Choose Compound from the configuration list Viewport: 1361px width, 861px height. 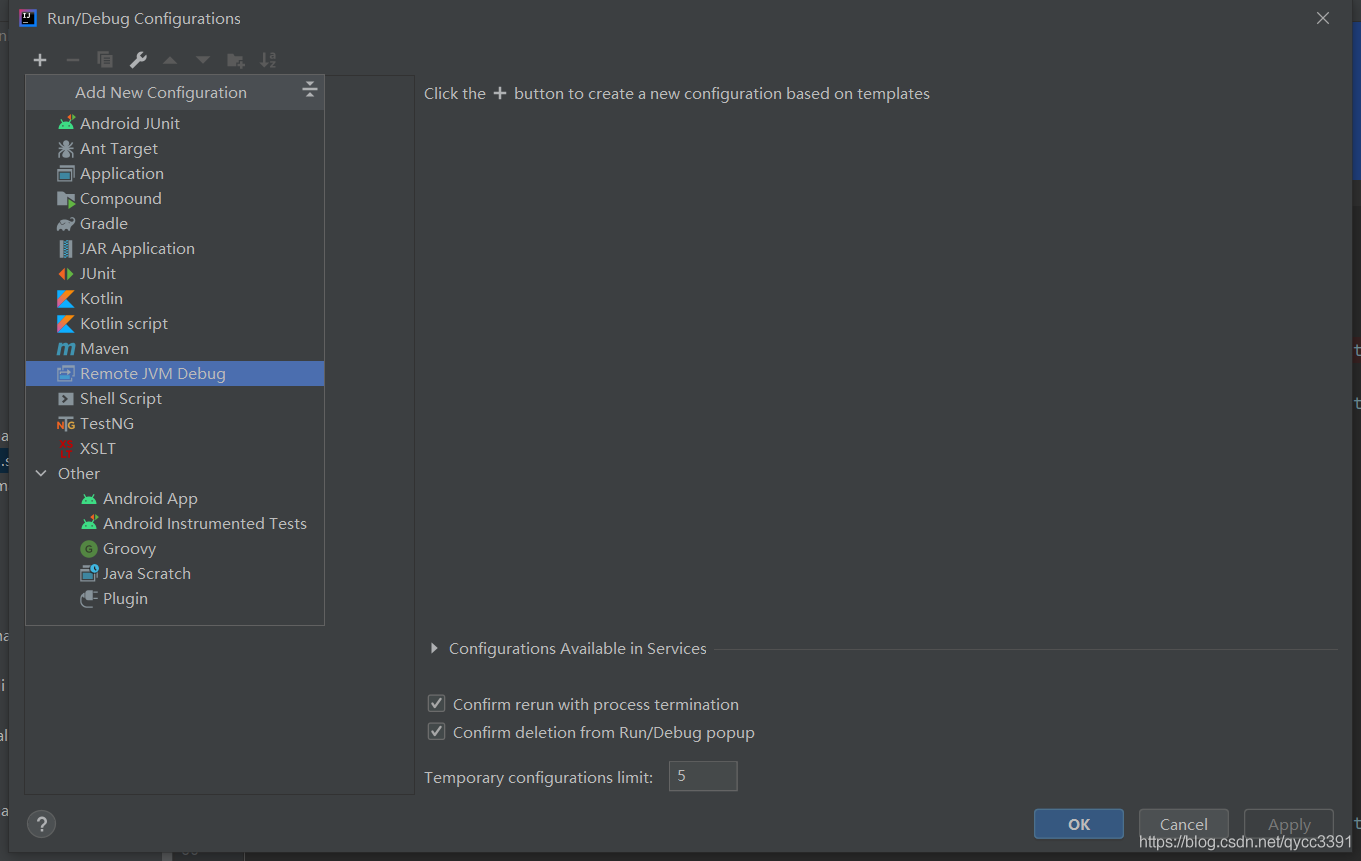point(175,198)
